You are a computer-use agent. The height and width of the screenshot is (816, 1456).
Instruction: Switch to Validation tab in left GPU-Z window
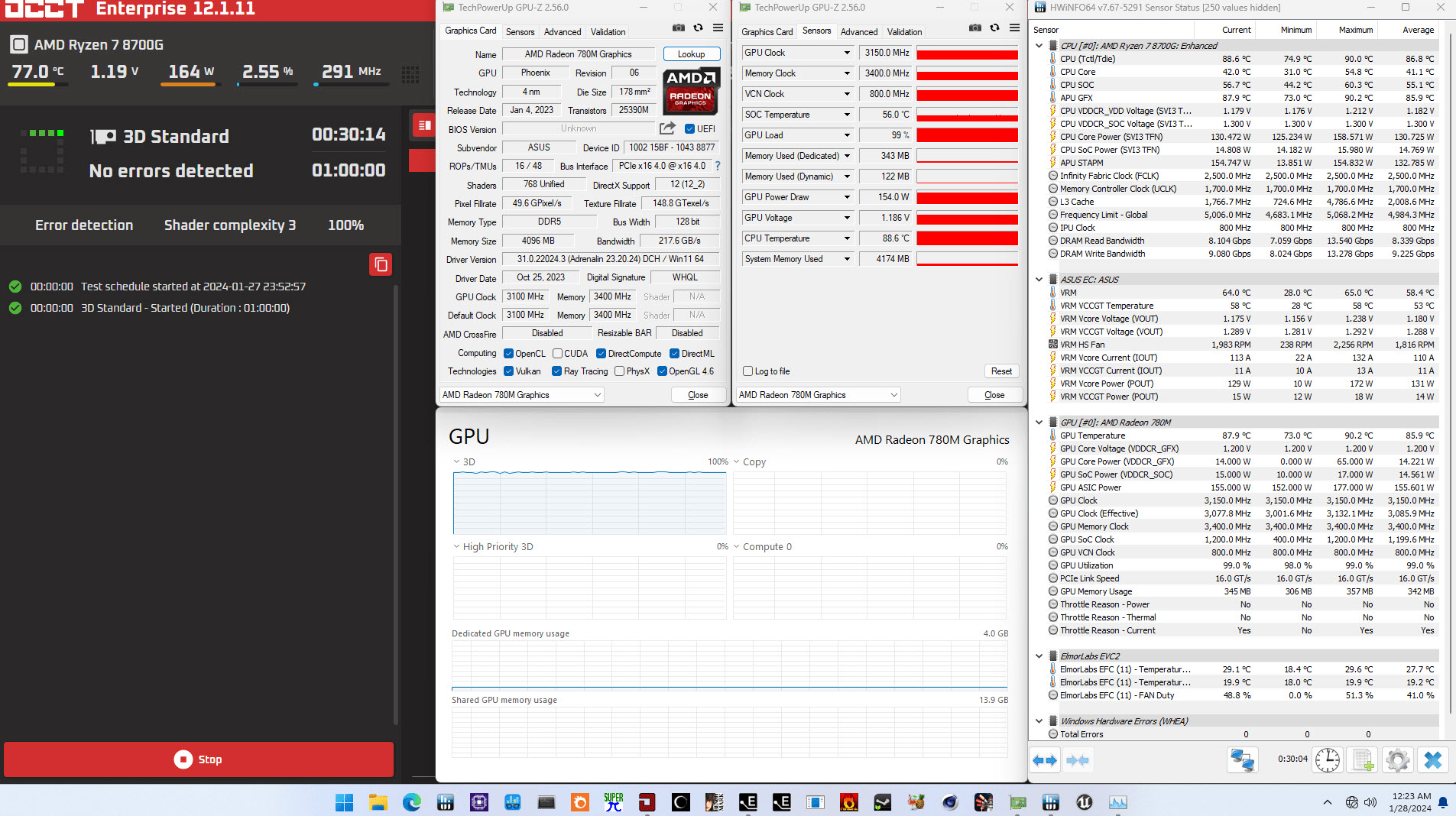tap(608, 32)
